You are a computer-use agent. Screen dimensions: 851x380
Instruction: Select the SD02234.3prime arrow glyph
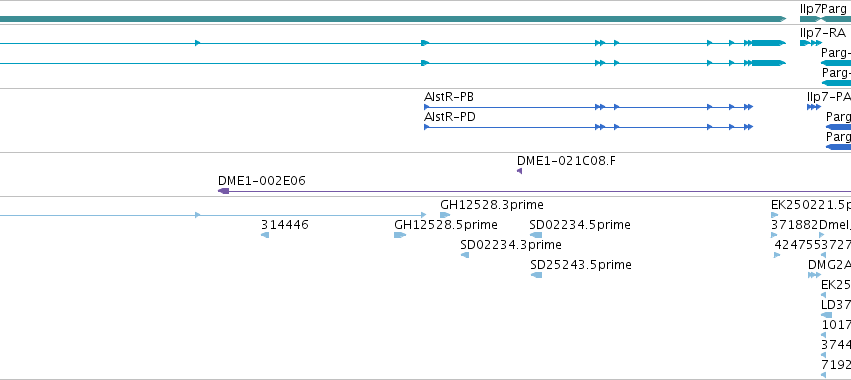click(465, 255)
